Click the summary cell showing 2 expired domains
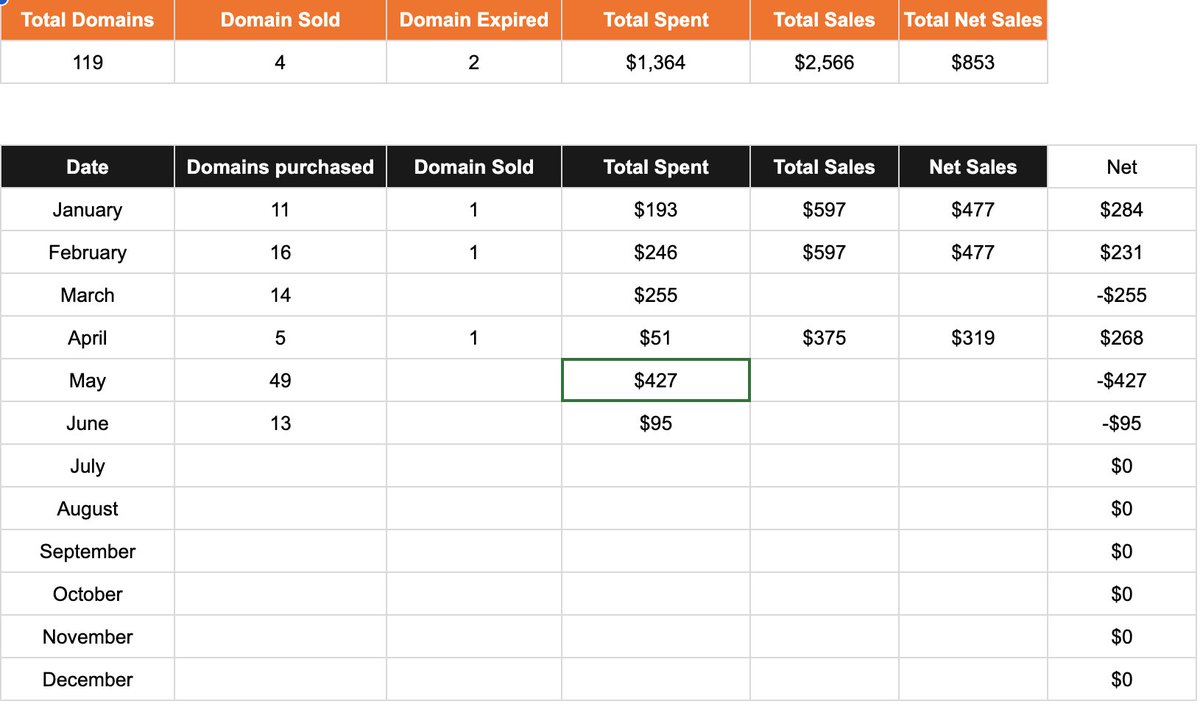 click(x=474, y=62)
